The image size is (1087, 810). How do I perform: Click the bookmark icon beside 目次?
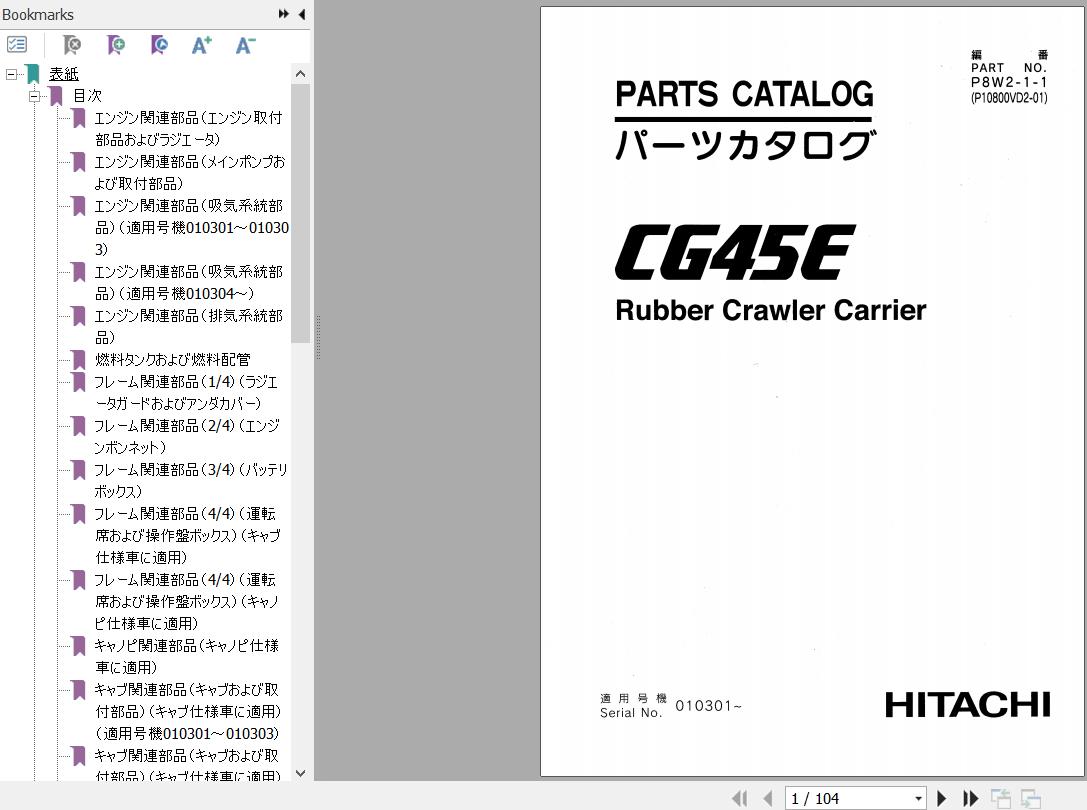point(56,96)
